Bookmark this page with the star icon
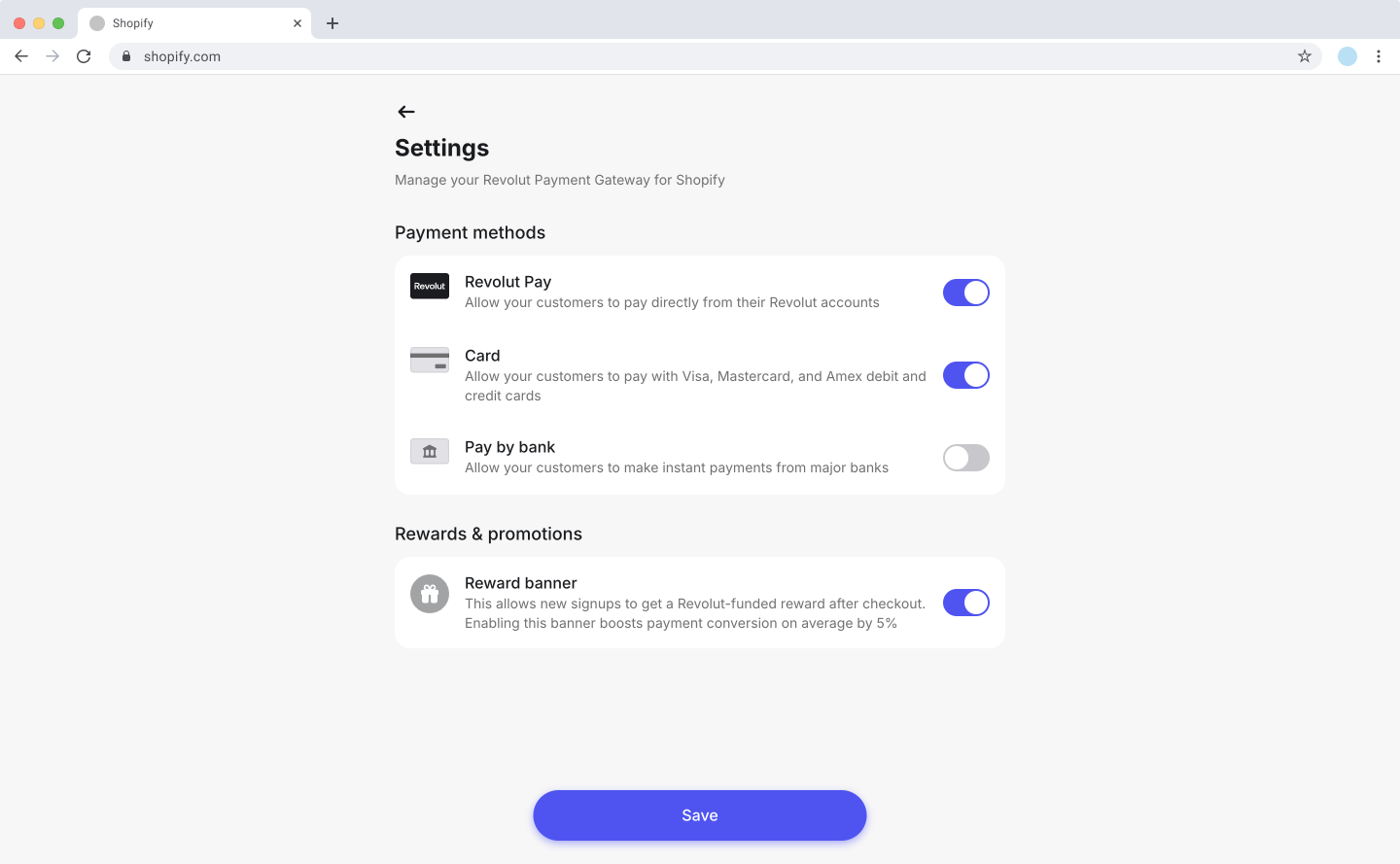 (1305, 56)
